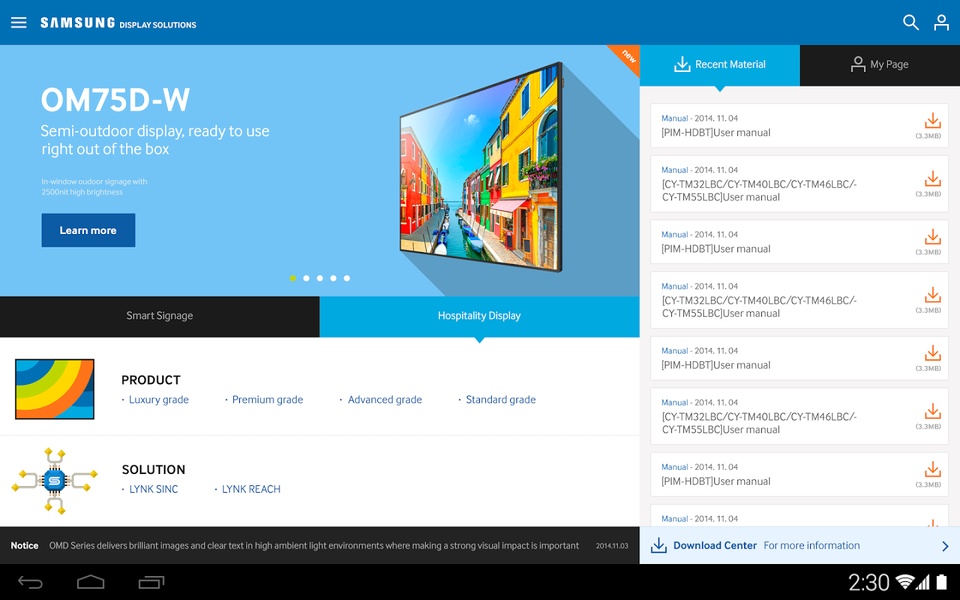Select the Smart Signage tab
The image size is (960, 600).
[160, 316]
